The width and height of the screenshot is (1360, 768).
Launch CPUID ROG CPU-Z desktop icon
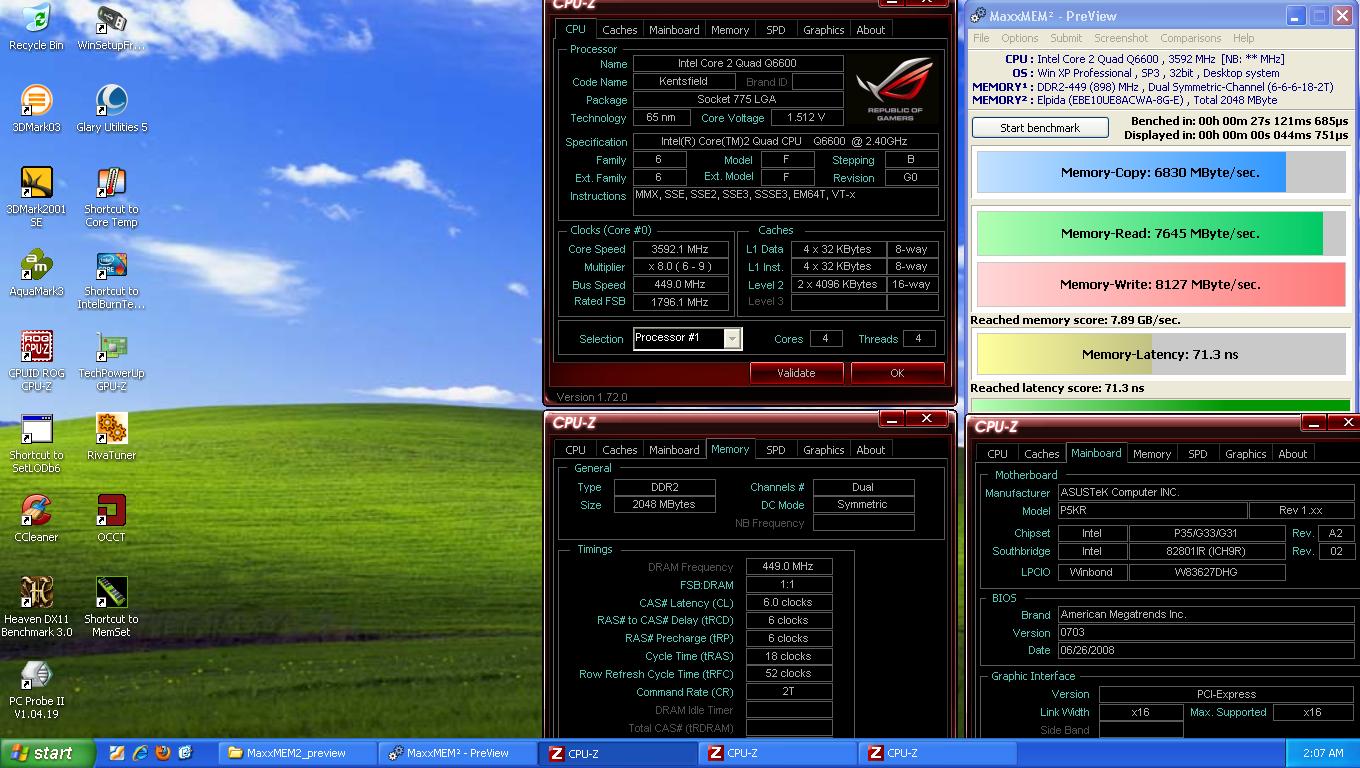point(36,361)
